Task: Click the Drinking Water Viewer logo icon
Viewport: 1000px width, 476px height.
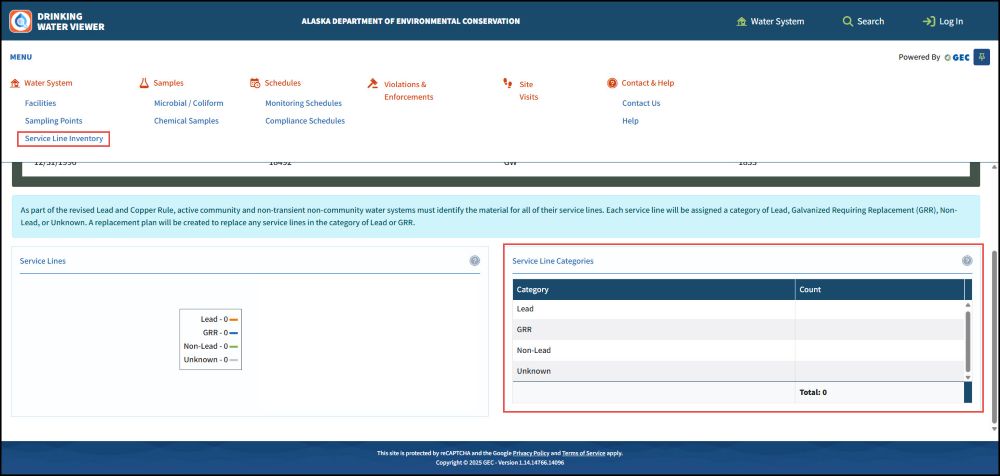Action: point(20,20)
